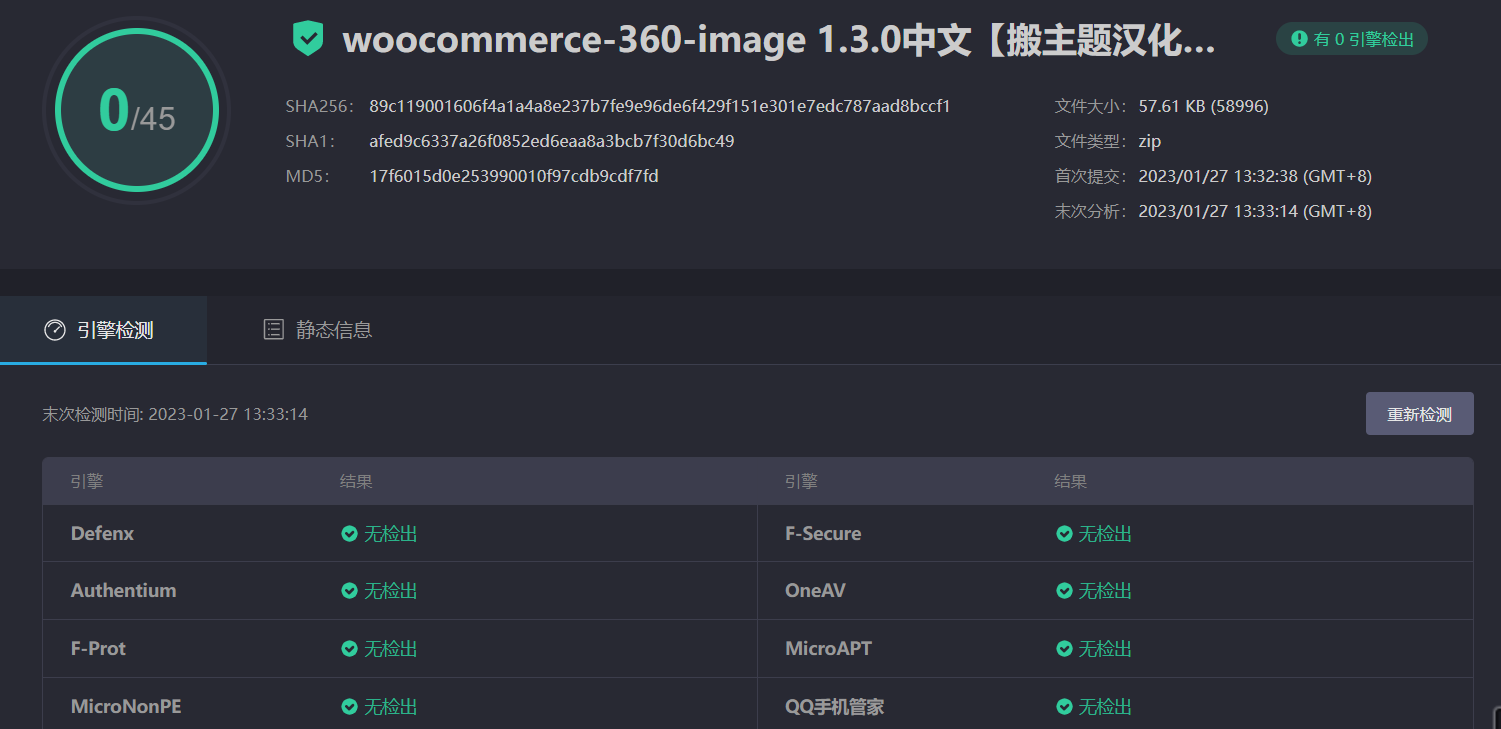Click the 首次提交 timestamp 13:32:38
The width and height of the screenshot is (1501, 729).
pos(1255,176)
